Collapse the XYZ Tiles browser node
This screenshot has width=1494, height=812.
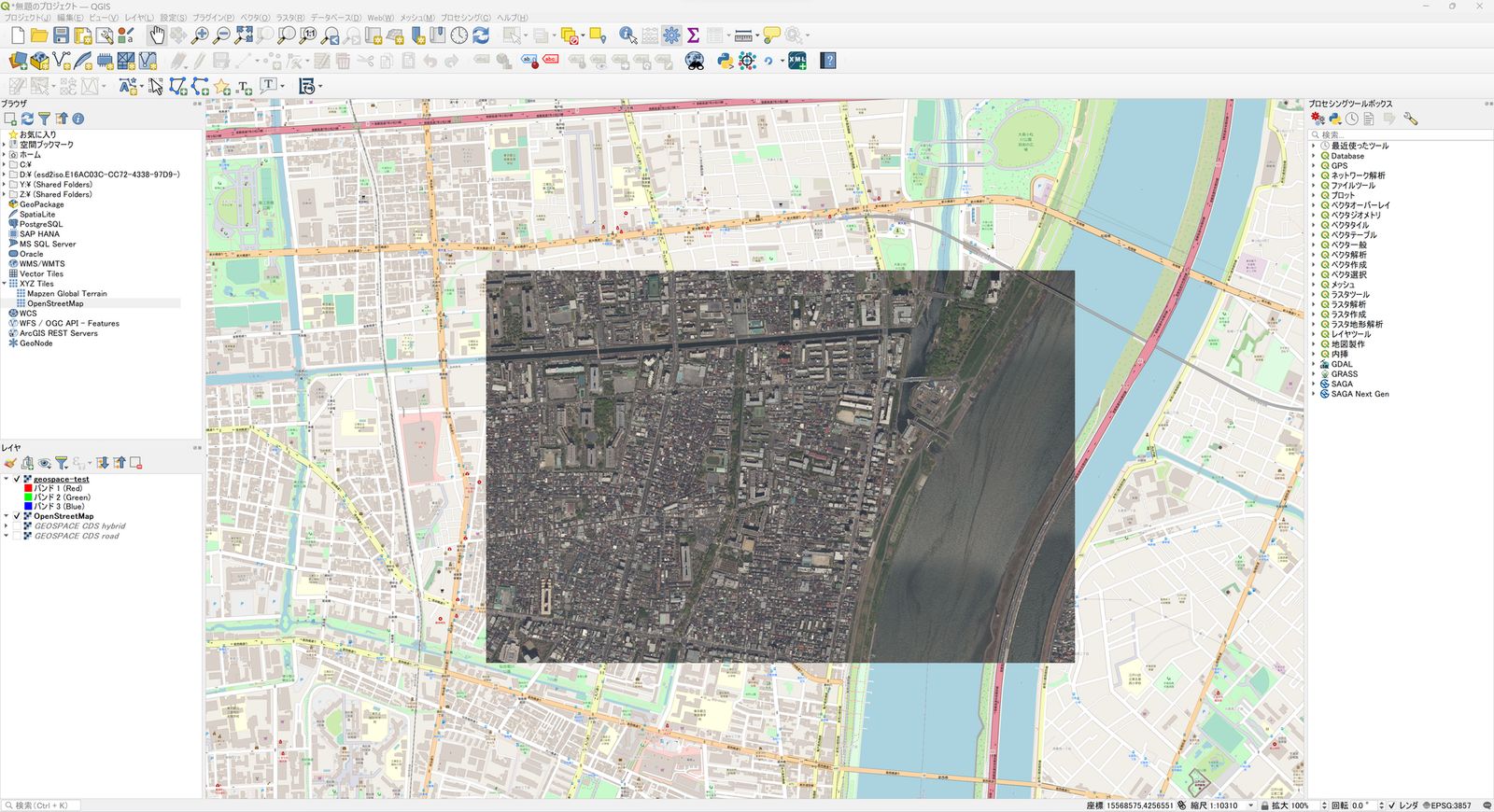5,284
